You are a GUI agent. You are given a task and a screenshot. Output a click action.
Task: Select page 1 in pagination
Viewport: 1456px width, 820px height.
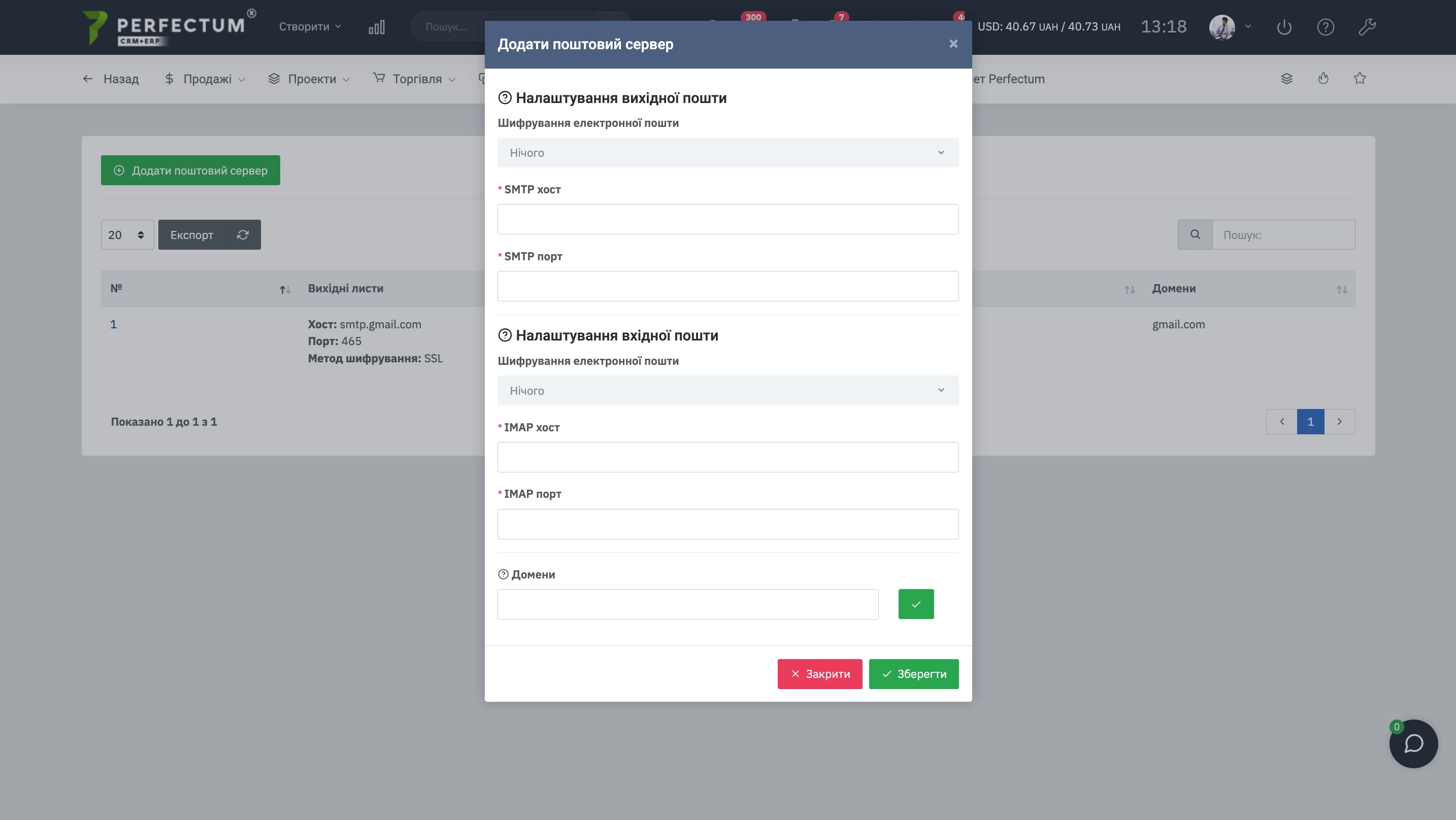click(1310, 422)
